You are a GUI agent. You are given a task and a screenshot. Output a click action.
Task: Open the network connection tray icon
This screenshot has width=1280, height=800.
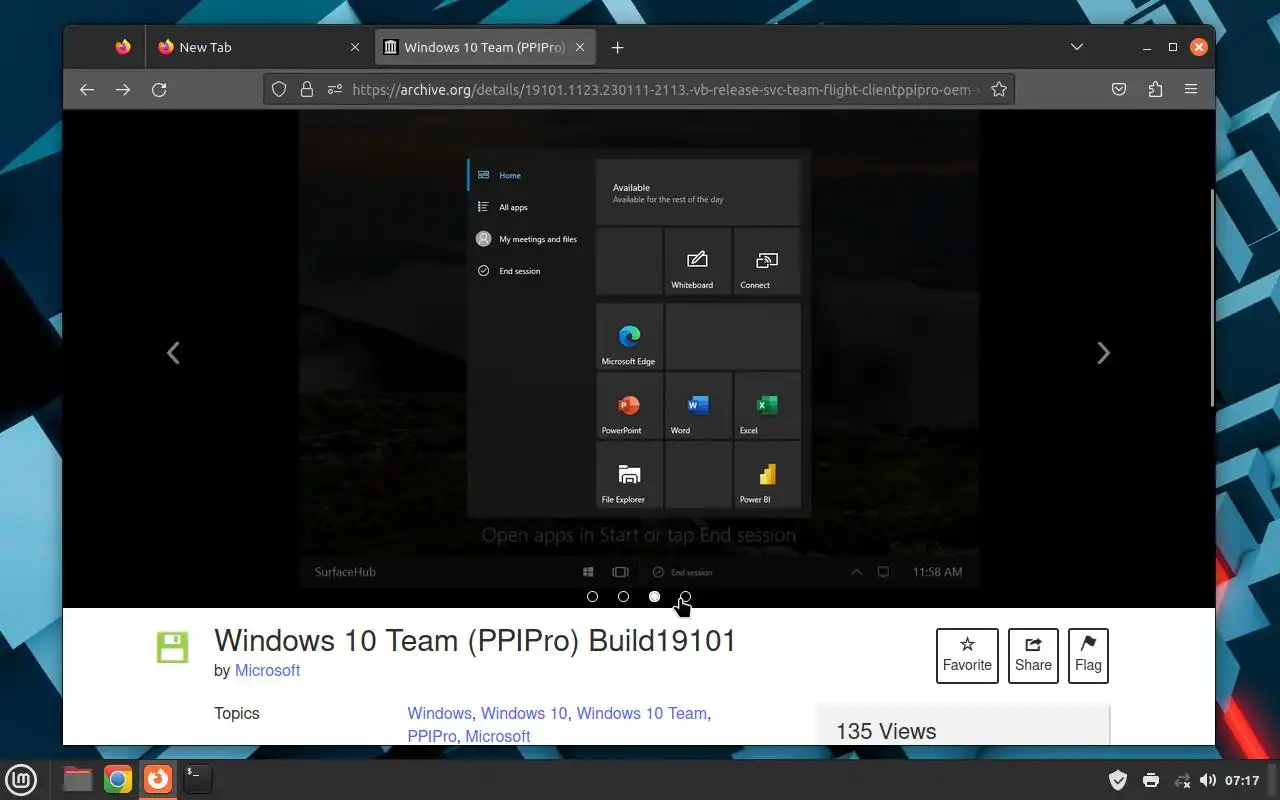1182,780
